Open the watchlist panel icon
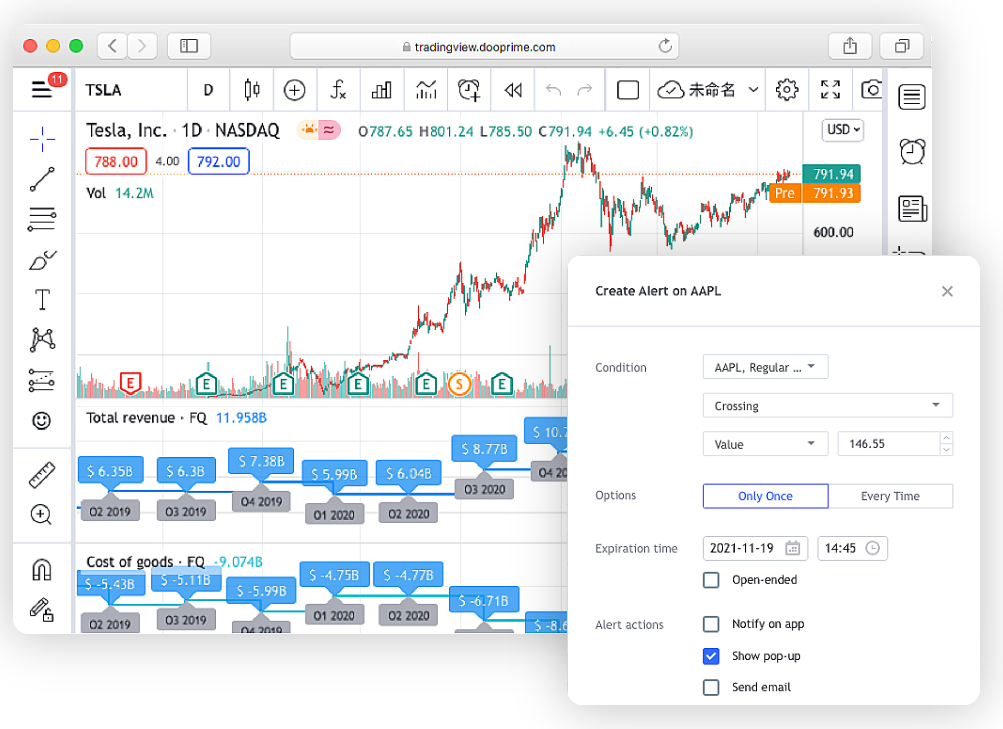 (912, 97)
